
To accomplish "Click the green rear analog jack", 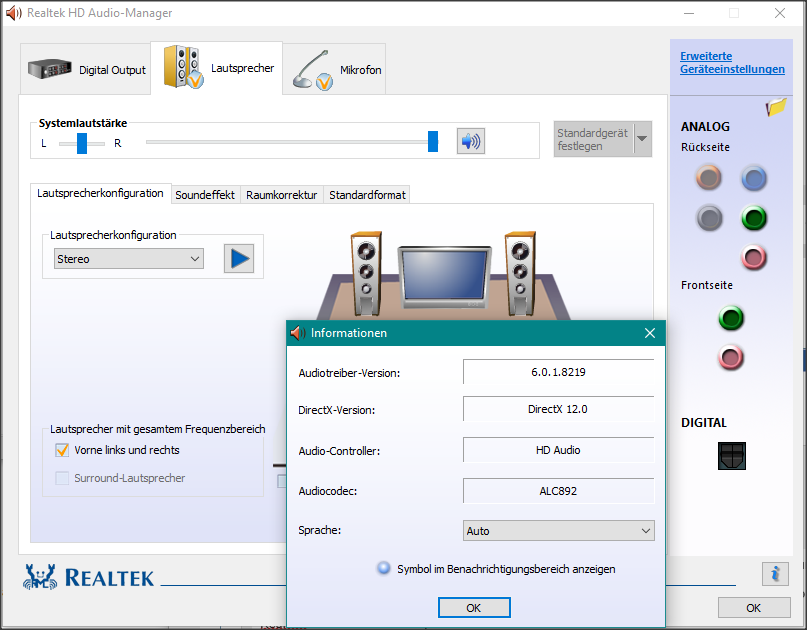I will (754, 218).
